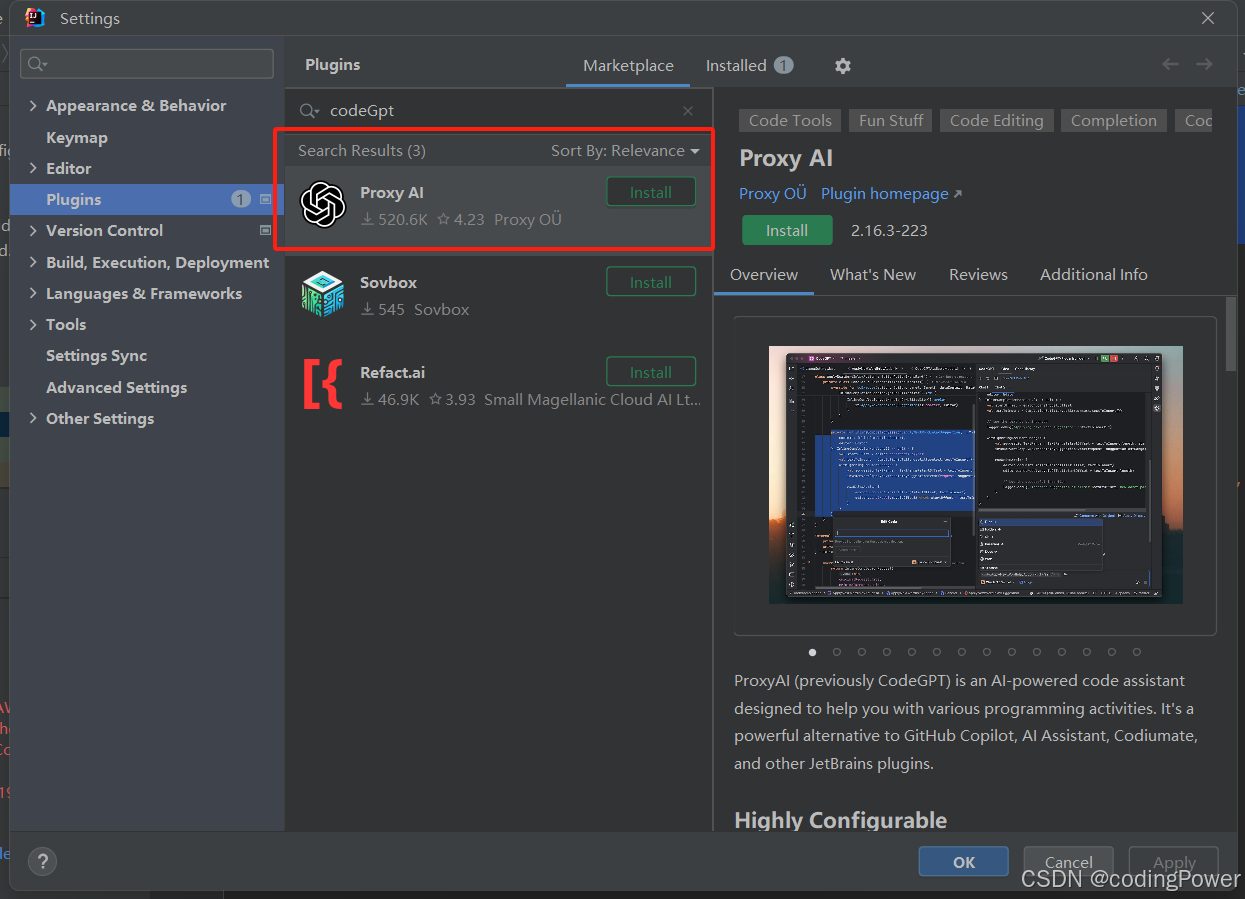
Task: Open the Additional Info tab
Action: click(1094, 274)
